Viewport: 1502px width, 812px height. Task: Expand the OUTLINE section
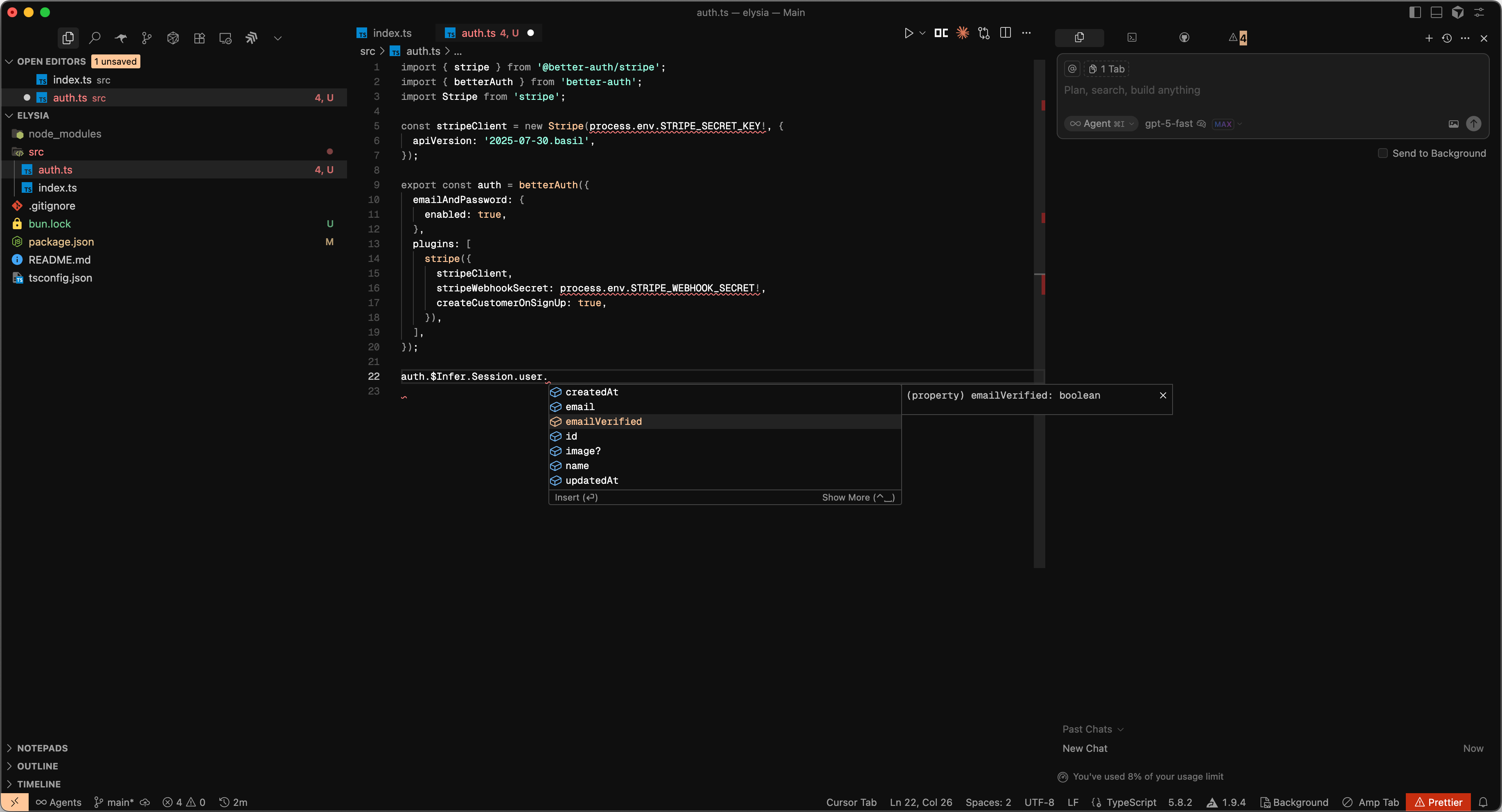[x=37, y=766]
